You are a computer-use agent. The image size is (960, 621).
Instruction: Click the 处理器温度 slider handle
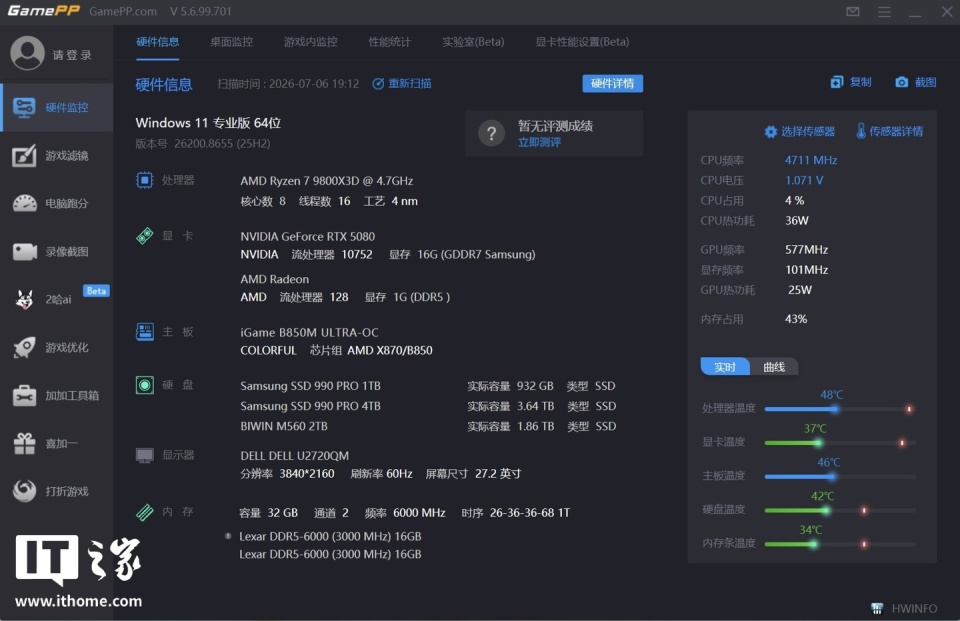pos(834,408)
